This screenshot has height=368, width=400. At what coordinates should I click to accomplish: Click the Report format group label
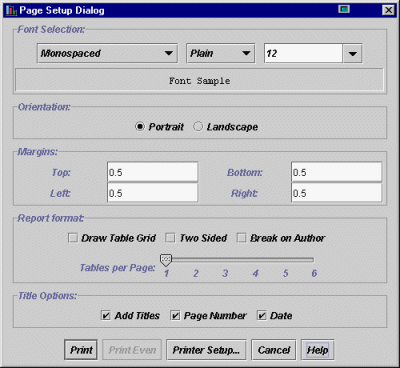pyautogui.click(x=51, y=218)
